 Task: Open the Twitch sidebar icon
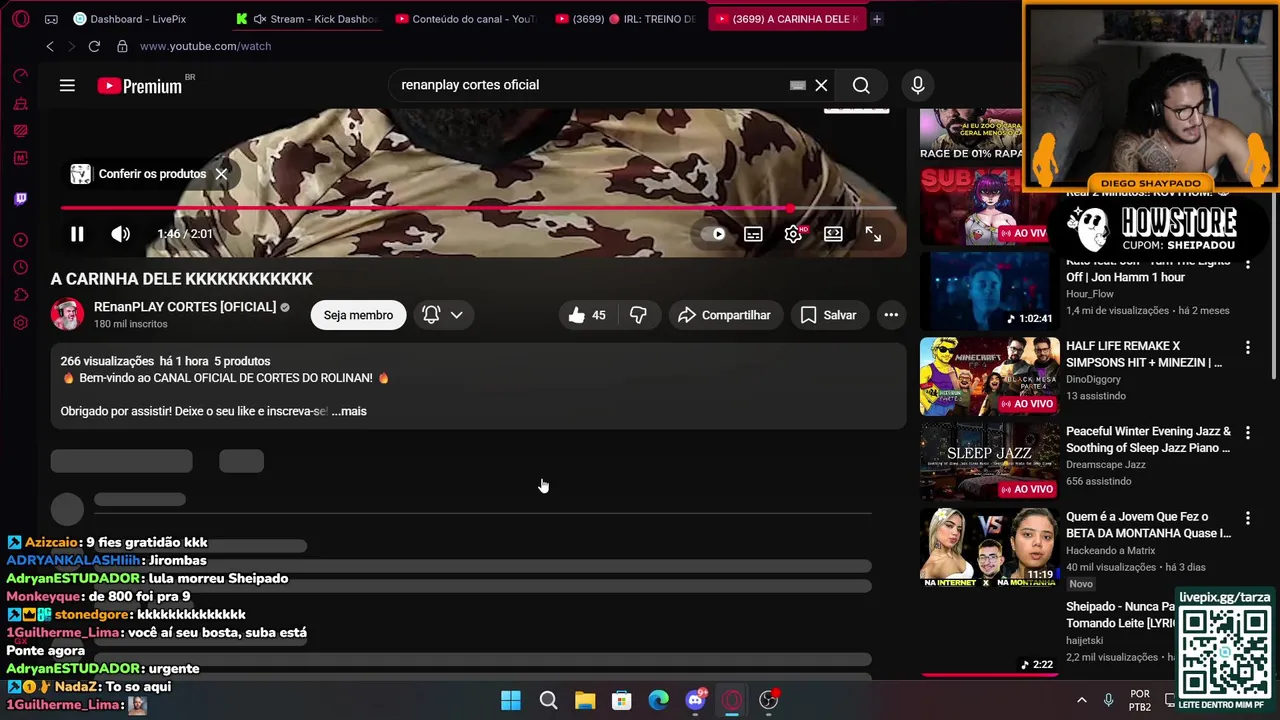(x=21, y=199)
